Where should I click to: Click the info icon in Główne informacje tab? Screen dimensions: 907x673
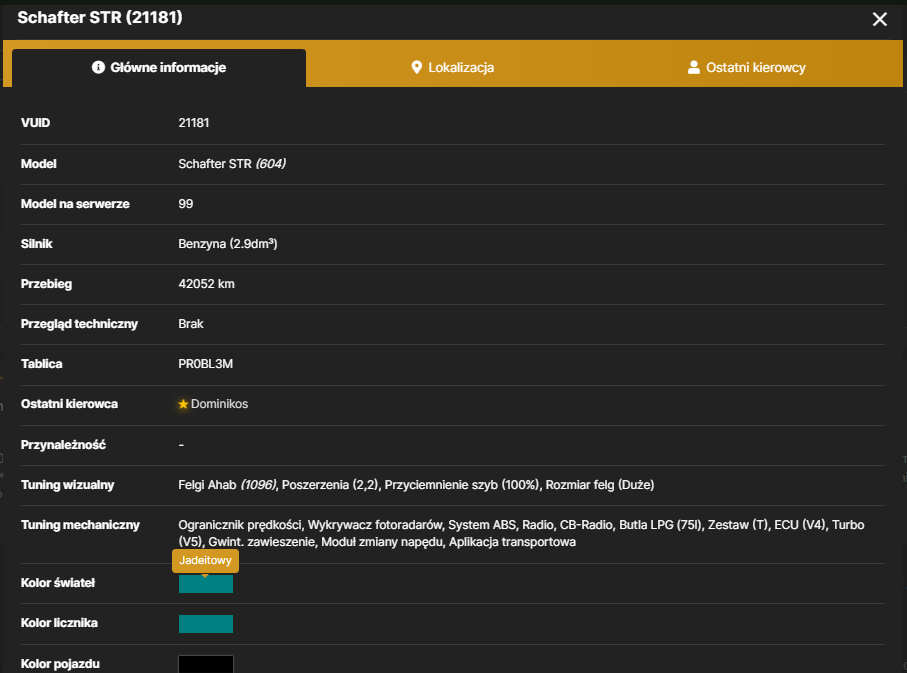(x=98, y=67)
